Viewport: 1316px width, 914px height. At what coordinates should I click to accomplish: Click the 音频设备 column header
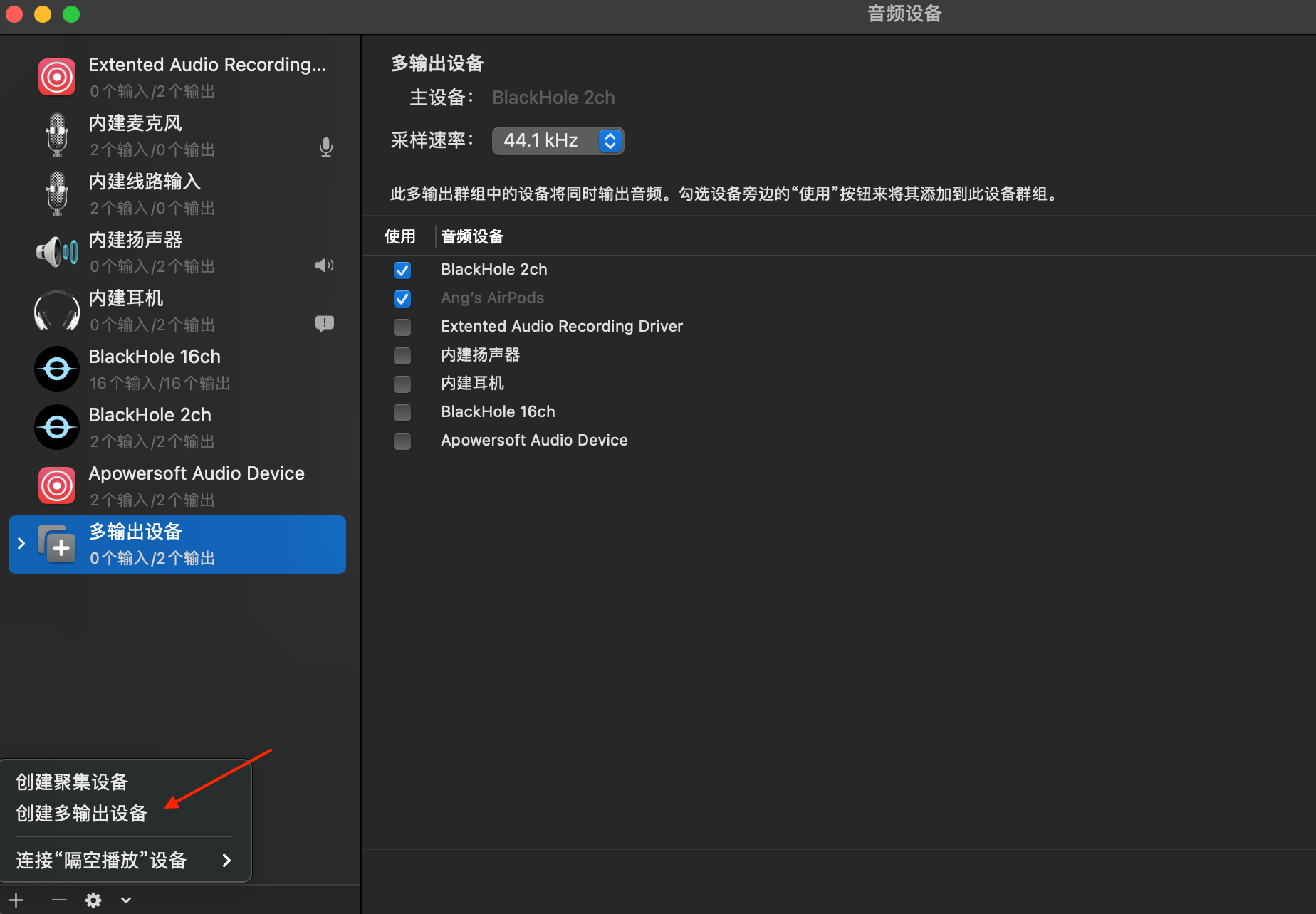(472, 236)
